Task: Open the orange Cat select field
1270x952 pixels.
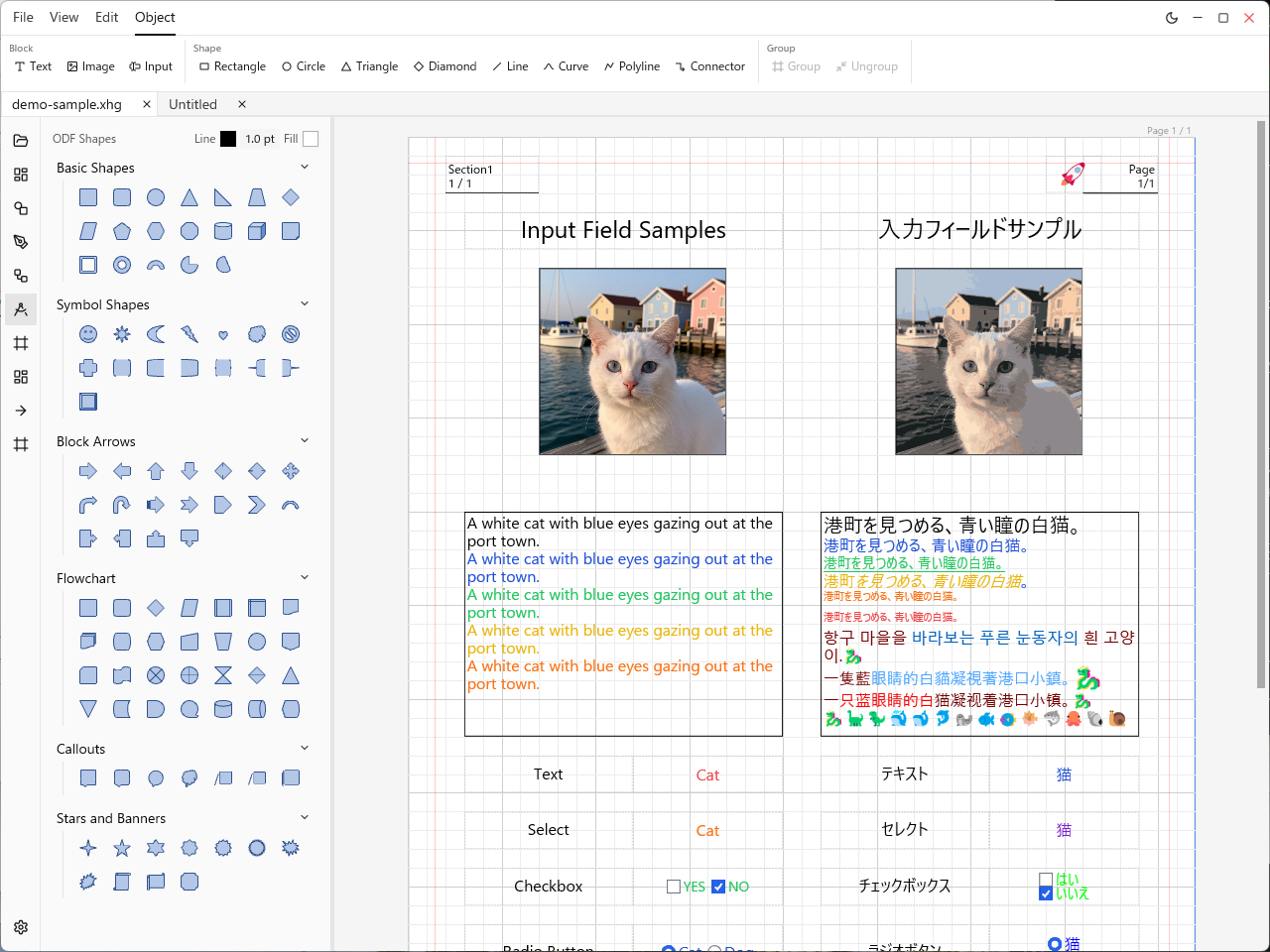Action: tap(707, 830)
